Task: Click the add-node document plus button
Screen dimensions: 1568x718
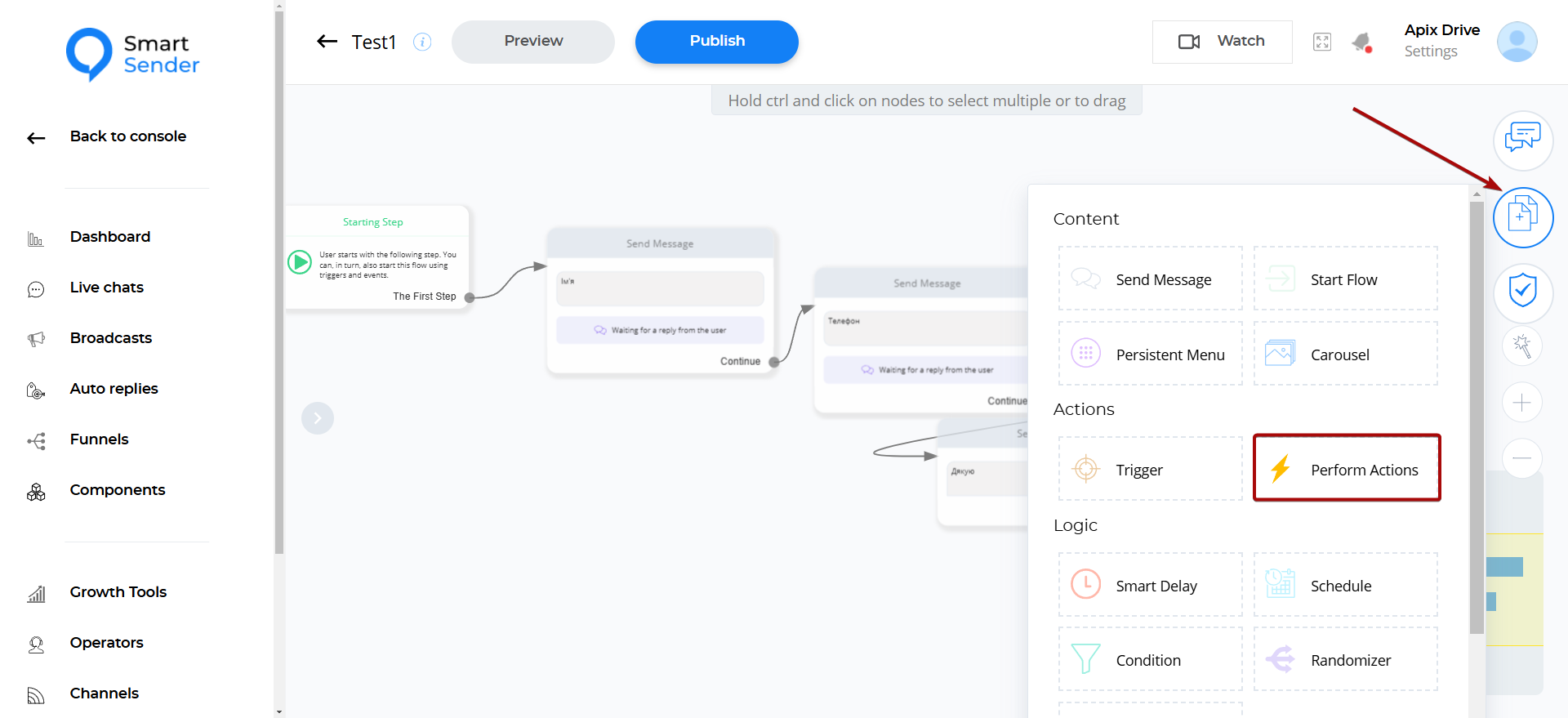Action: pyautogui.click(x=1523, y=217)
